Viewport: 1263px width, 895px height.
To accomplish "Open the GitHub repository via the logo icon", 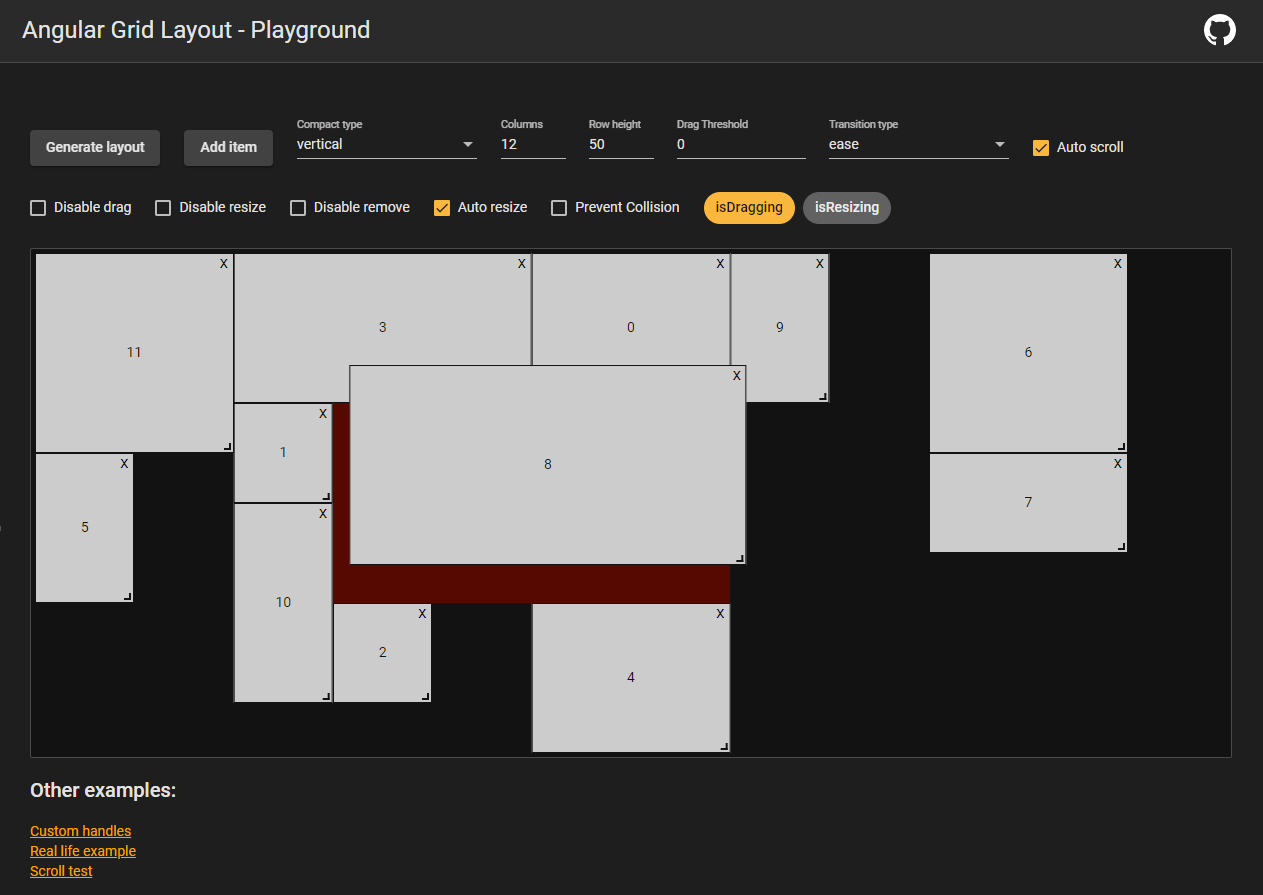I will pos(1220,30).
